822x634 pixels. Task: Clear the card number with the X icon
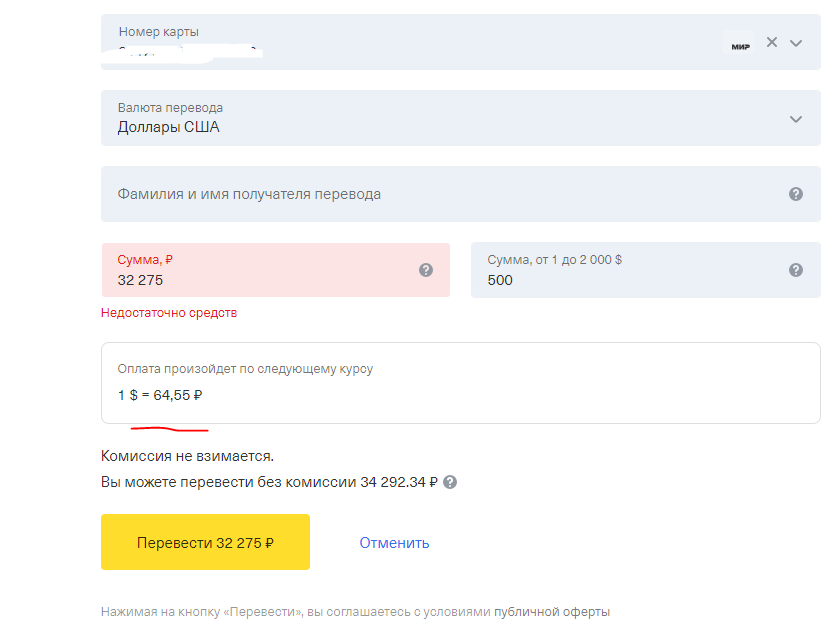[x=771, y=42]
